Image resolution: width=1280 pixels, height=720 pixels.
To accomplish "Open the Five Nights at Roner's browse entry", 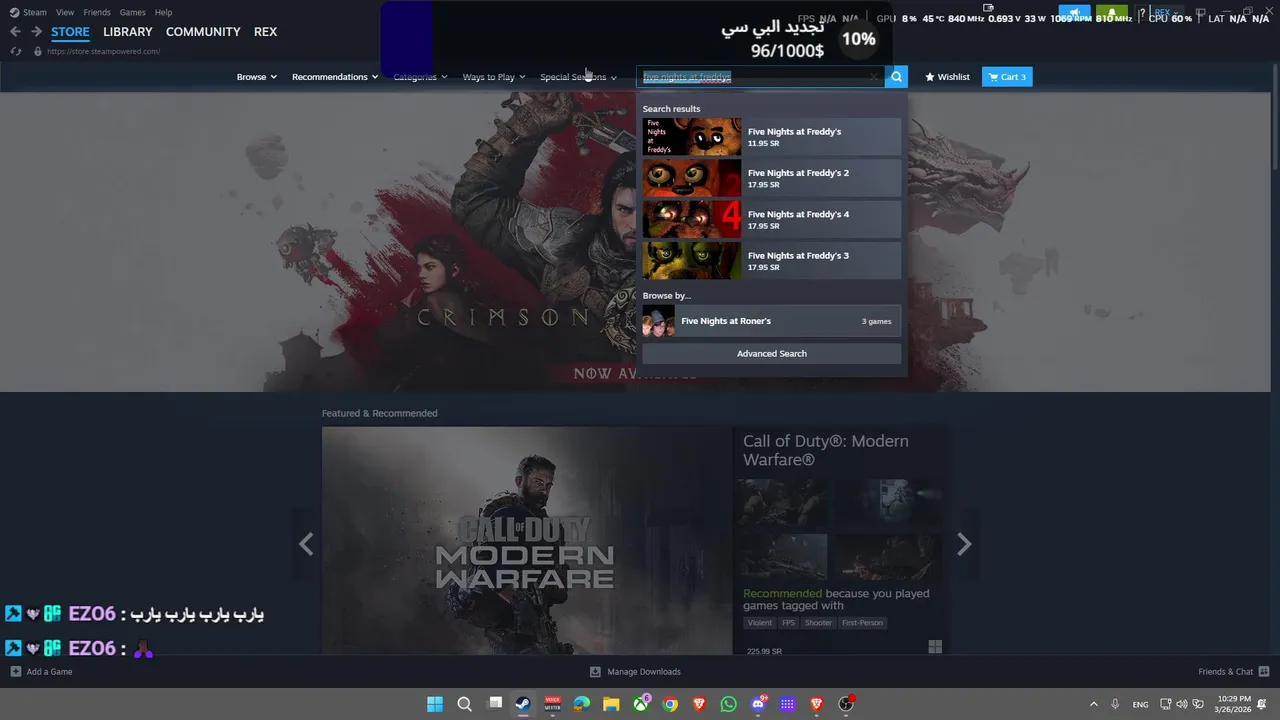I will point(772,321).
